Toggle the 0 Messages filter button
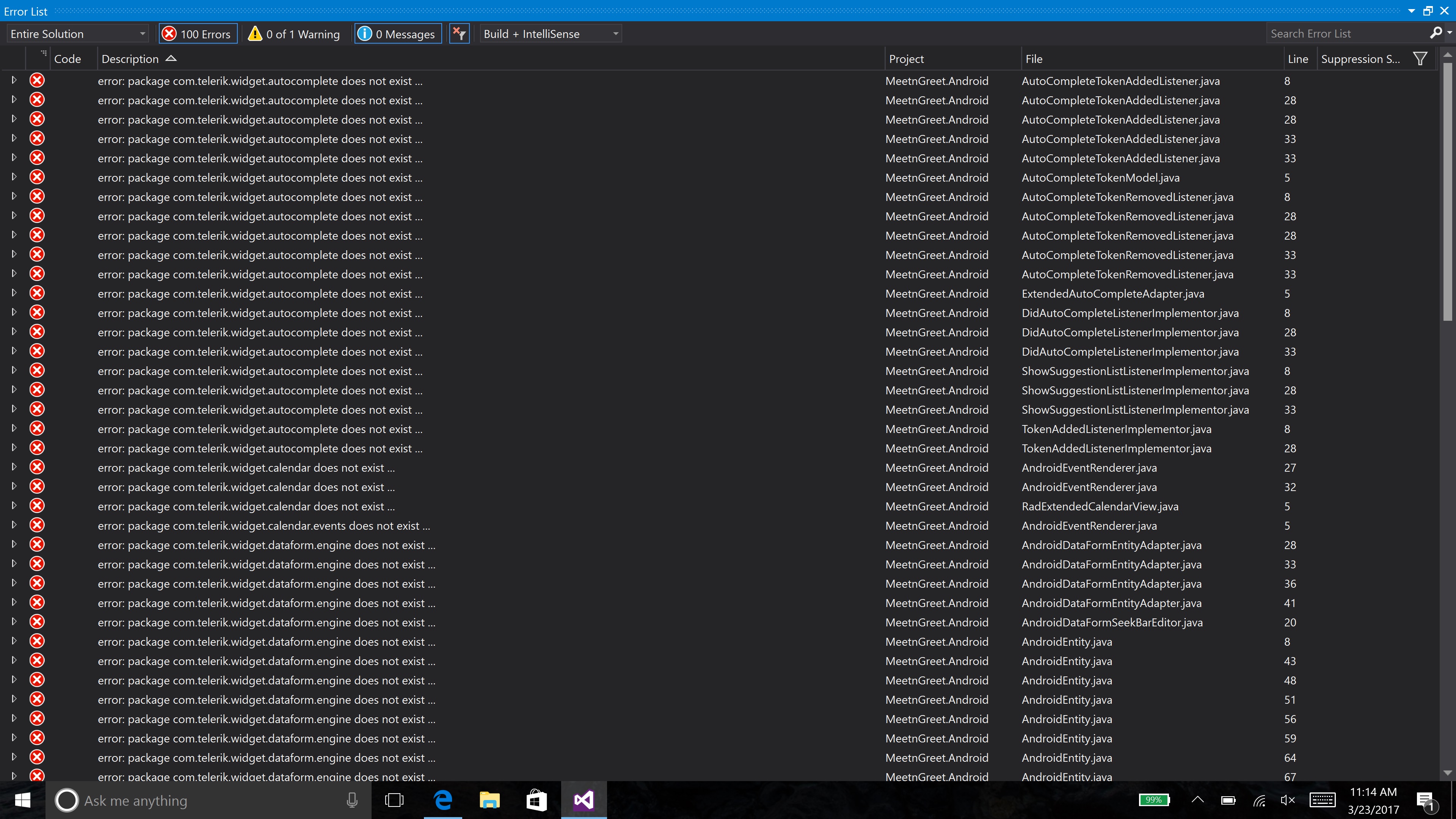Screen dimensions: 1456x819 coord(398,34)
